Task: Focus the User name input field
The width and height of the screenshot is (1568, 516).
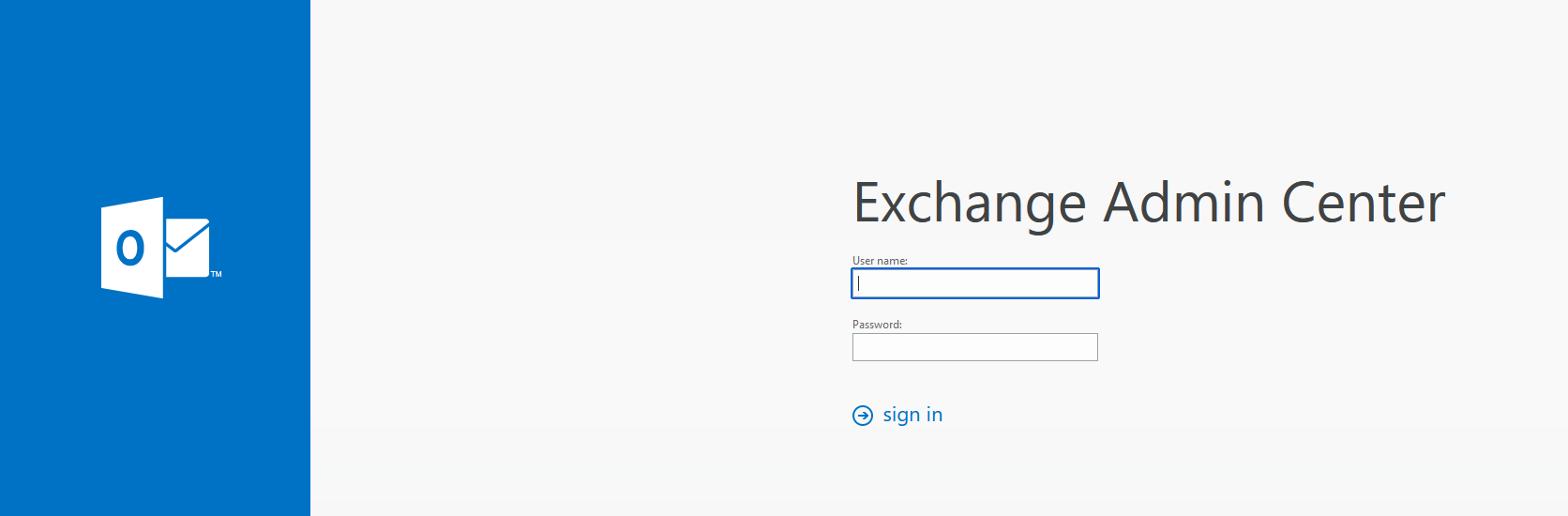Action: [x=975, y=283]
